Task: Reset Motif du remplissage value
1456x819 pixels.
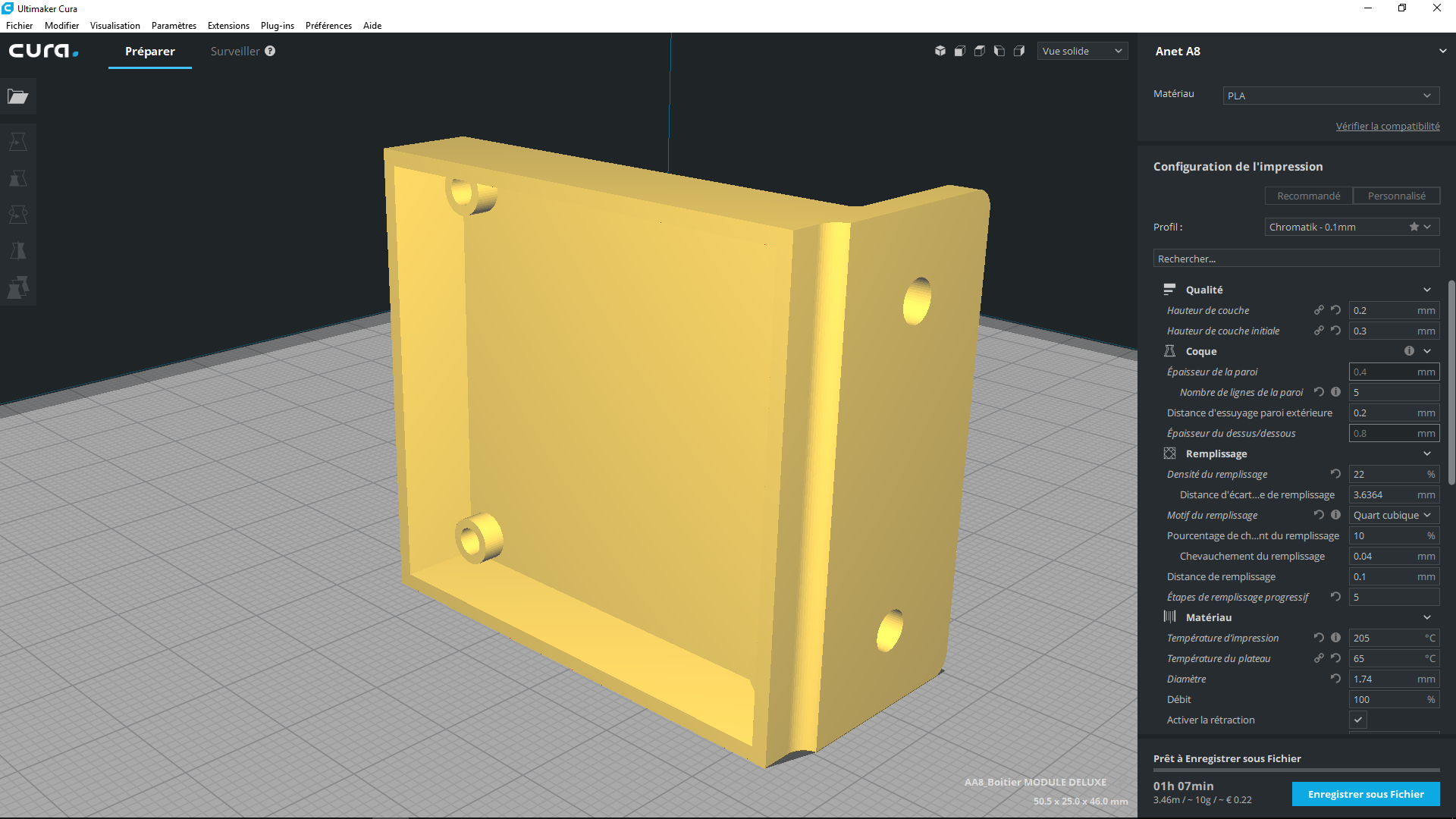Action: pyautogui.click(x=1319, y=515)
